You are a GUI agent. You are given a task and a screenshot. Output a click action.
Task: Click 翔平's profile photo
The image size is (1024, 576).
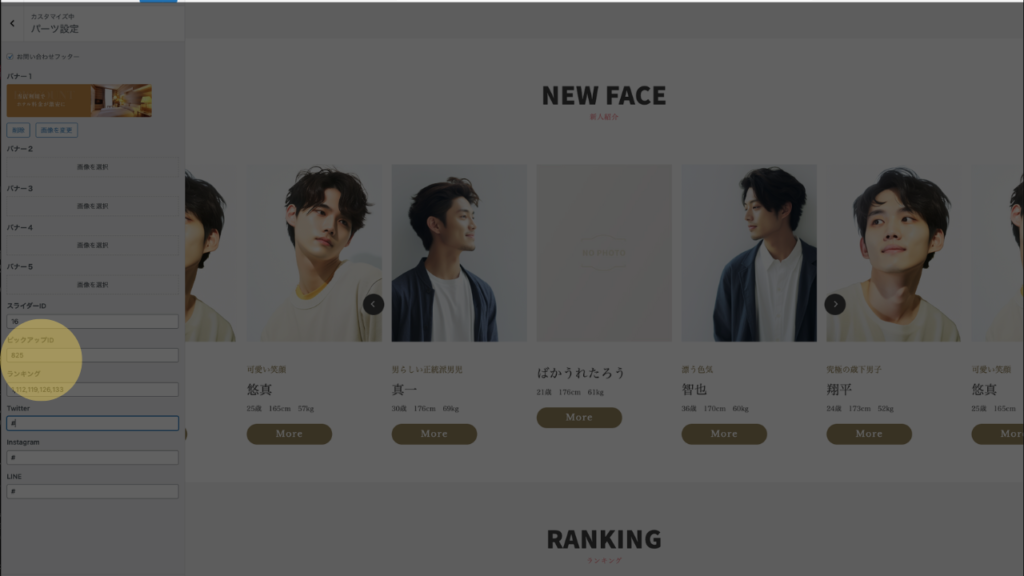(893, 253)
